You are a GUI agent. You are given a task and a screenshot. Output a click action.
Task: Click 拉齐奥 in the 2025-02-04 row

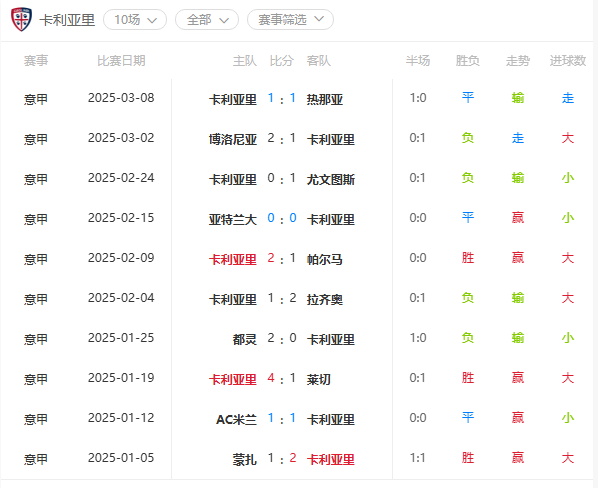325,300
